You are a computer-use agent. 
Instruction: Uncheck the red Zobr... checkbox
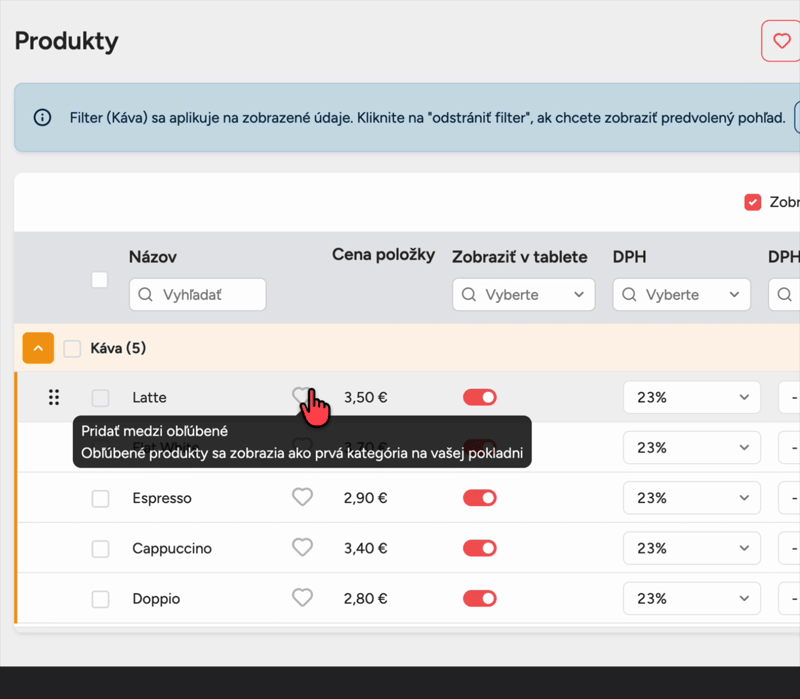click(x=753, y=203)
